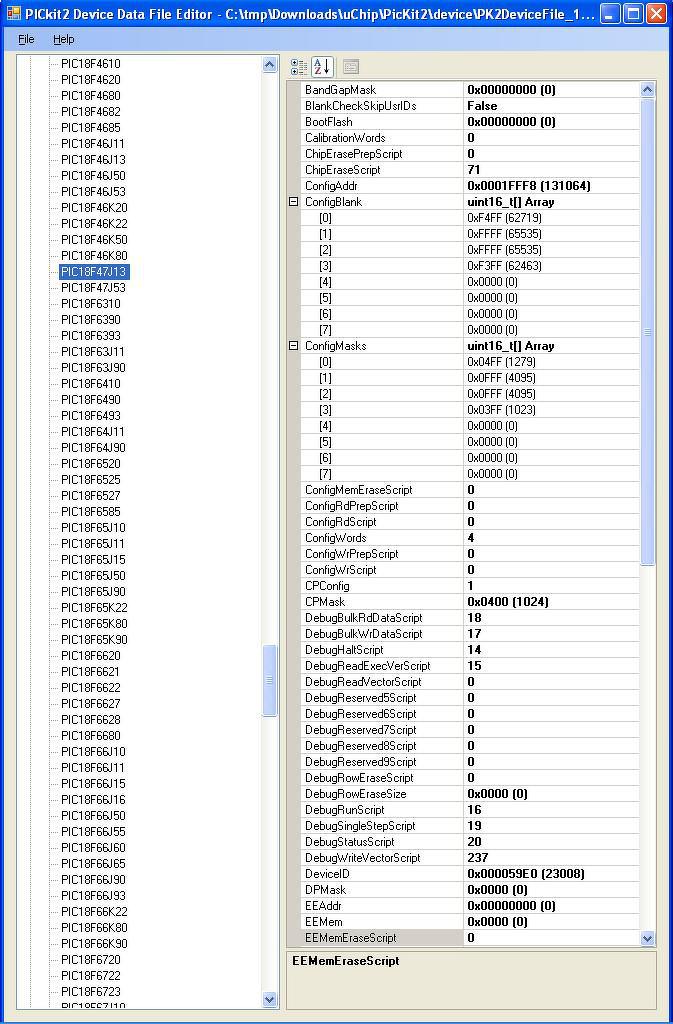This screenshot has height=1024, width=673.
Task: Select the DPMask property name
Action: coord(325,890)
